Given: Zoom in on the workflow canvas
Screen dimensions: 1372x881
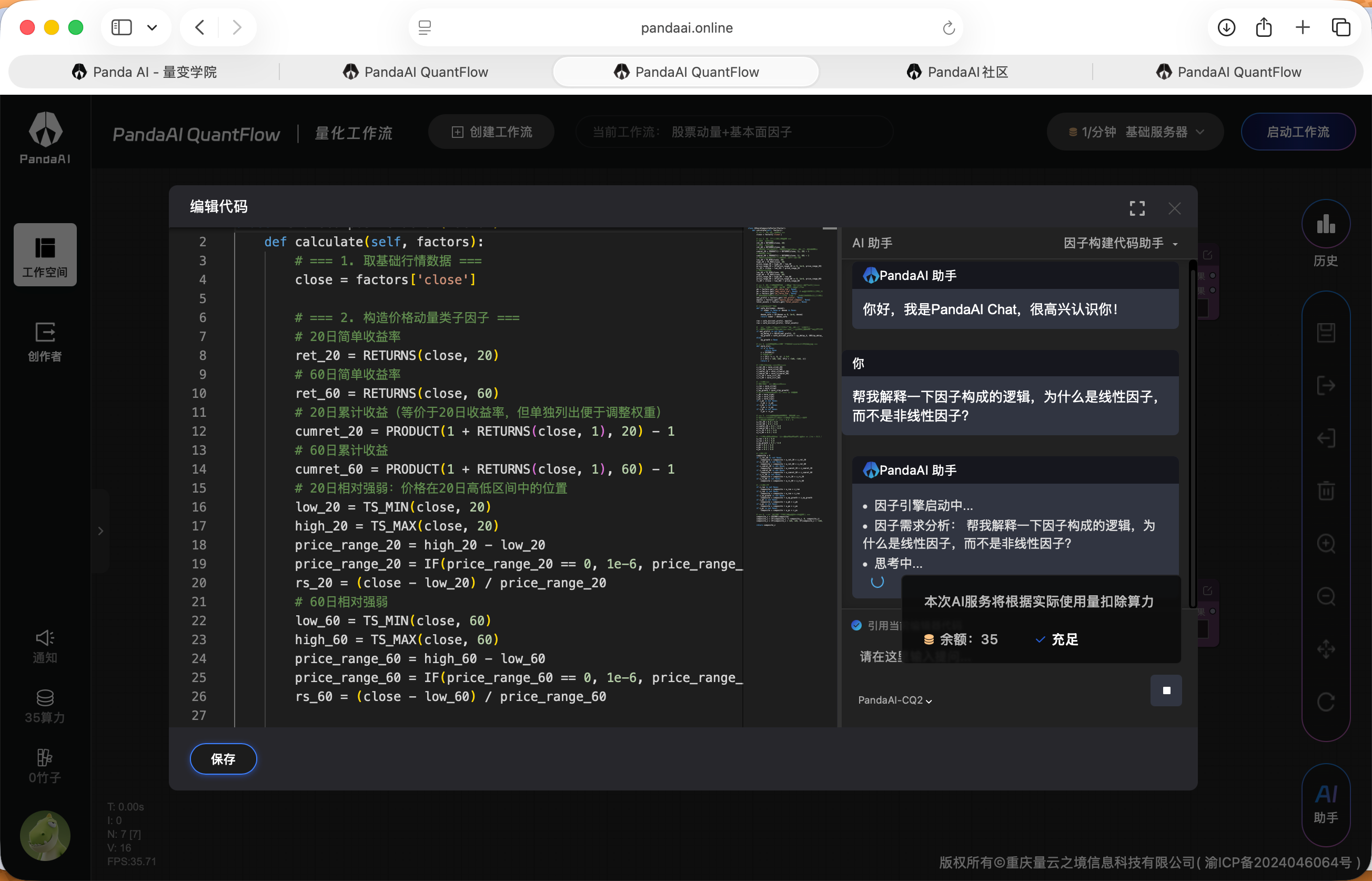Looking at the screenshot, I should point(1326,544).
